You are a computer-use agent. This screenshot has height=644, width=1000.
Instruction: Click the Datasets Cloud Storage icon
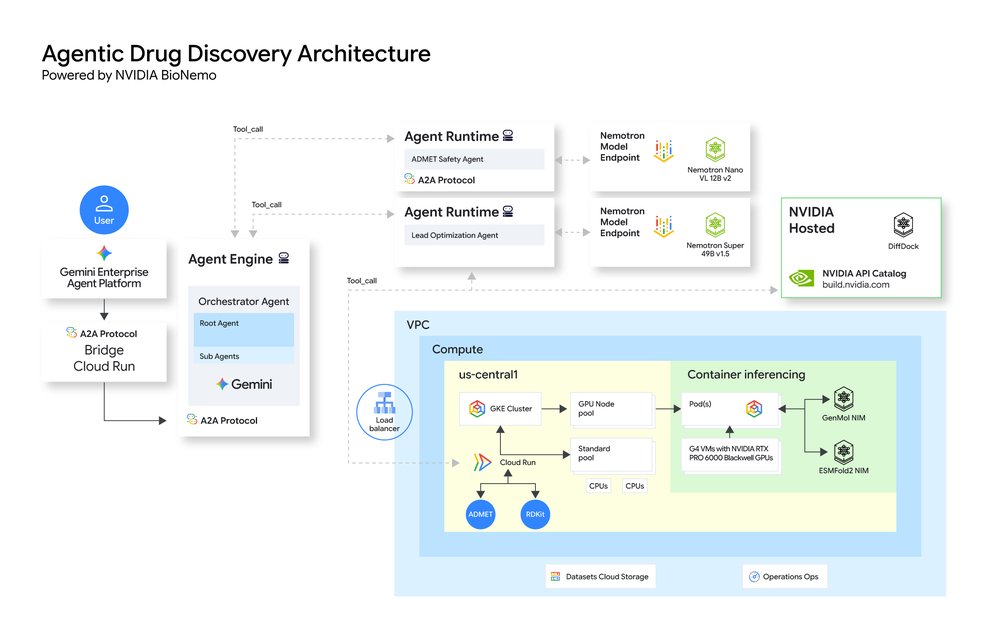(555, 576)
